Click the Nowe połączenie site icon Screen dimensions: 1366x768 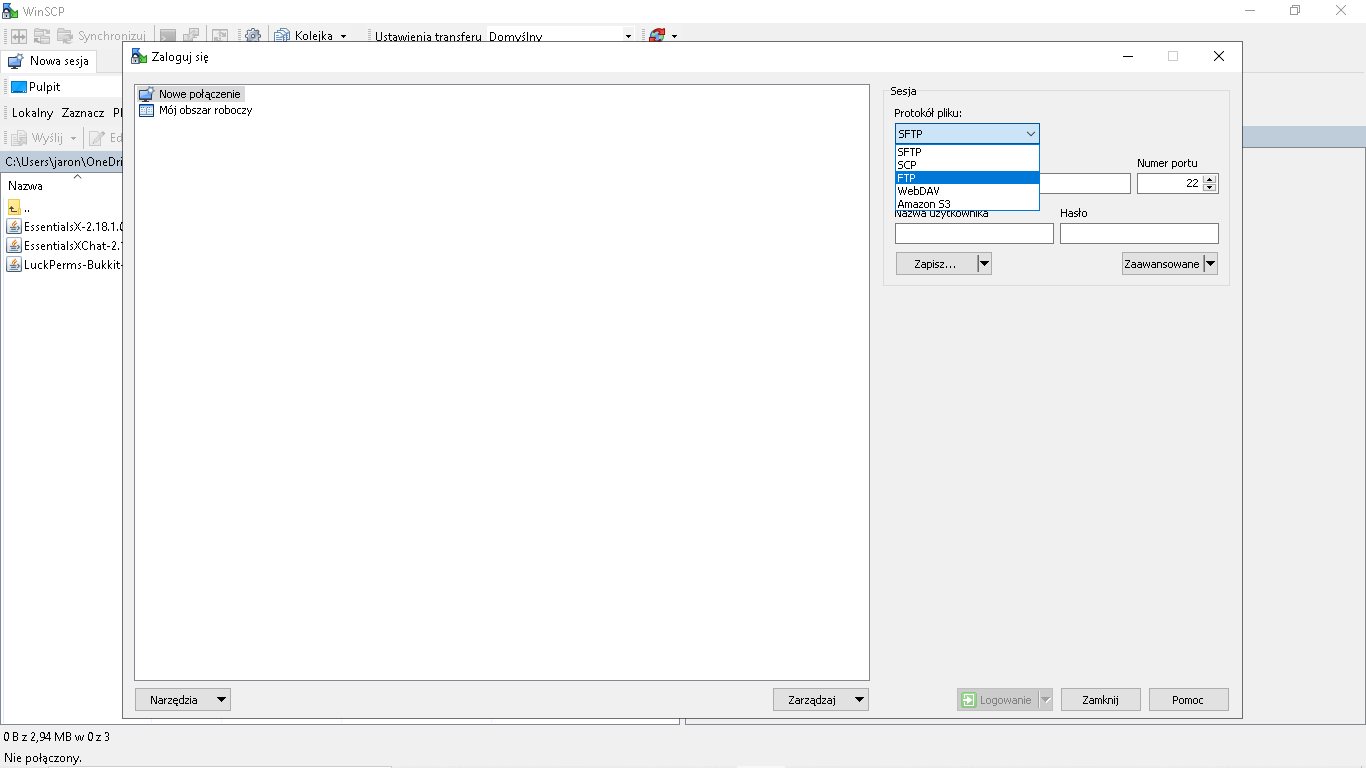click(147, 94)
